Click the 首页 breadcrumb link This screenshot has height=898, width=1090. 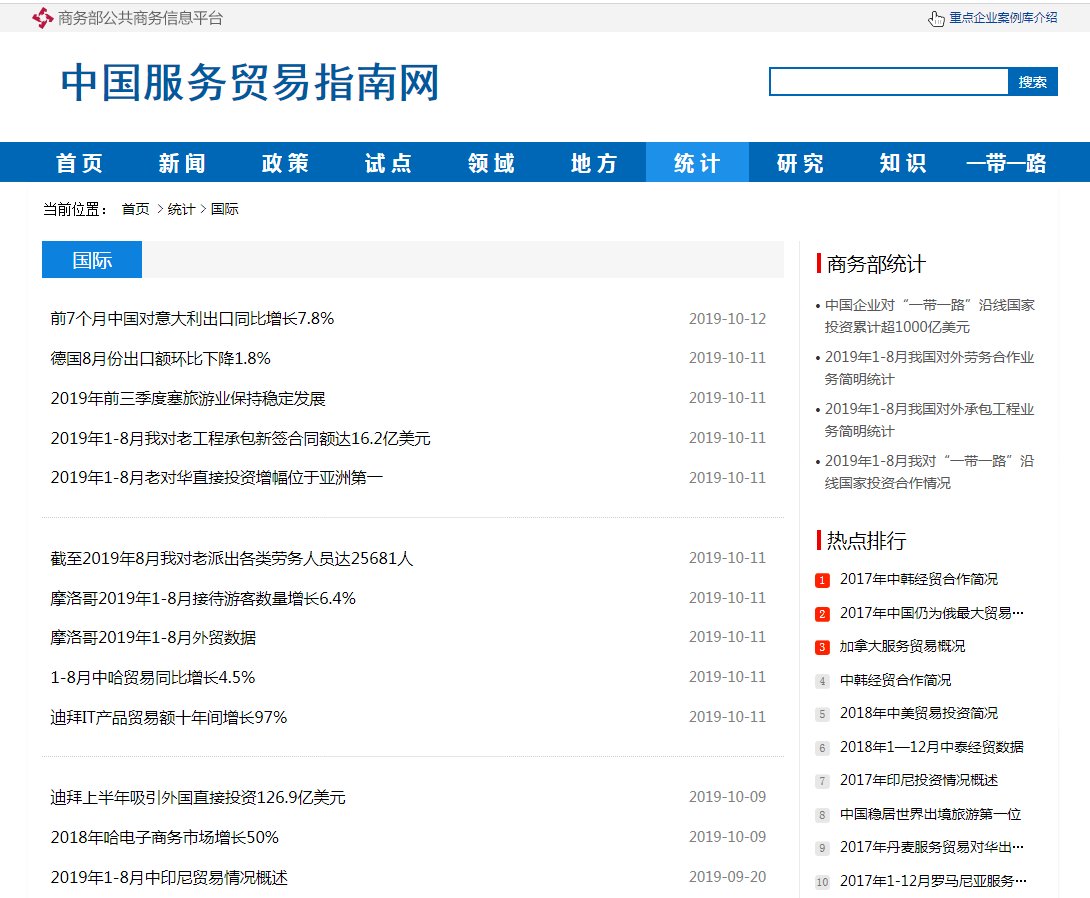tap(135, 208)
